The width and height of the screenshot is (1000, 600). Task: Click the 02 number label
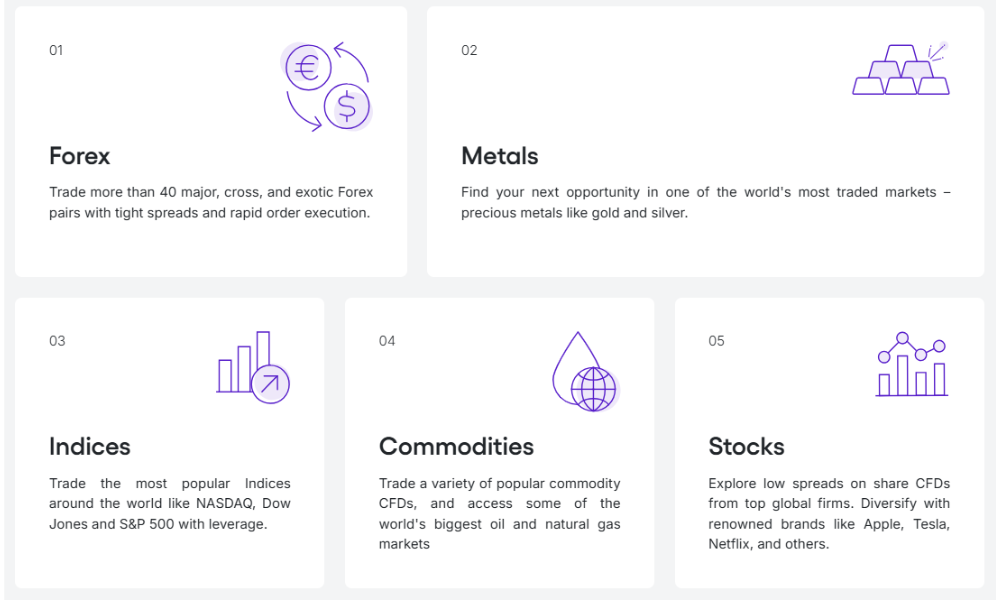tap(469, 50)
